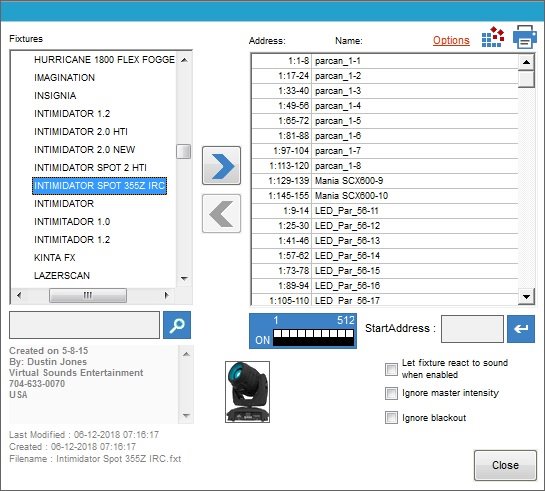Enable Let fixture react to sound

pos(391,369)
